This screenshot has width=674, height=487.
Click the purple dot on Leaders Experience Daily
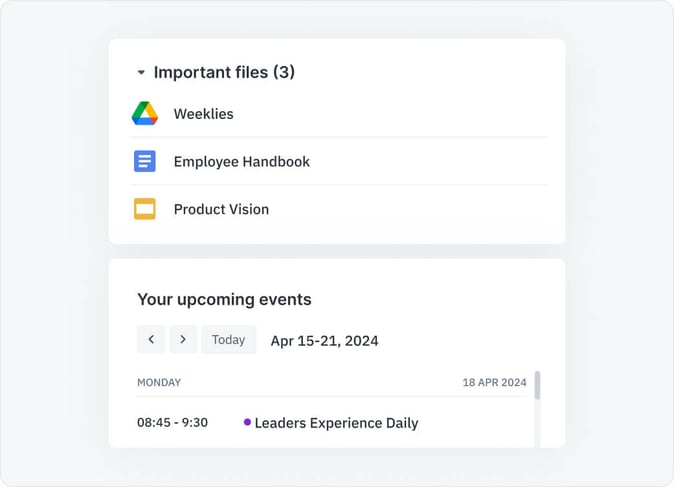coord(247,422)
